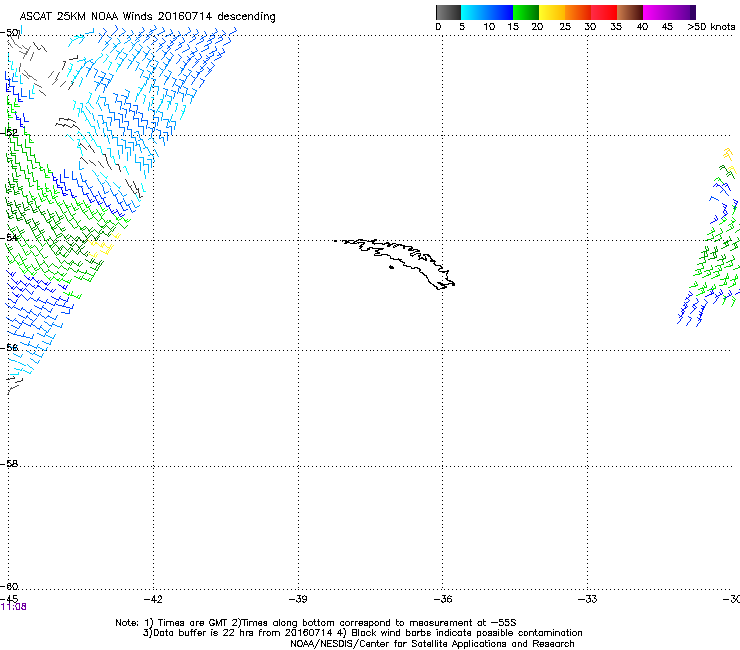This screenshot has height=650, width=740.
Task: Click the legend tick label '10'
Action: pos(489,27)
